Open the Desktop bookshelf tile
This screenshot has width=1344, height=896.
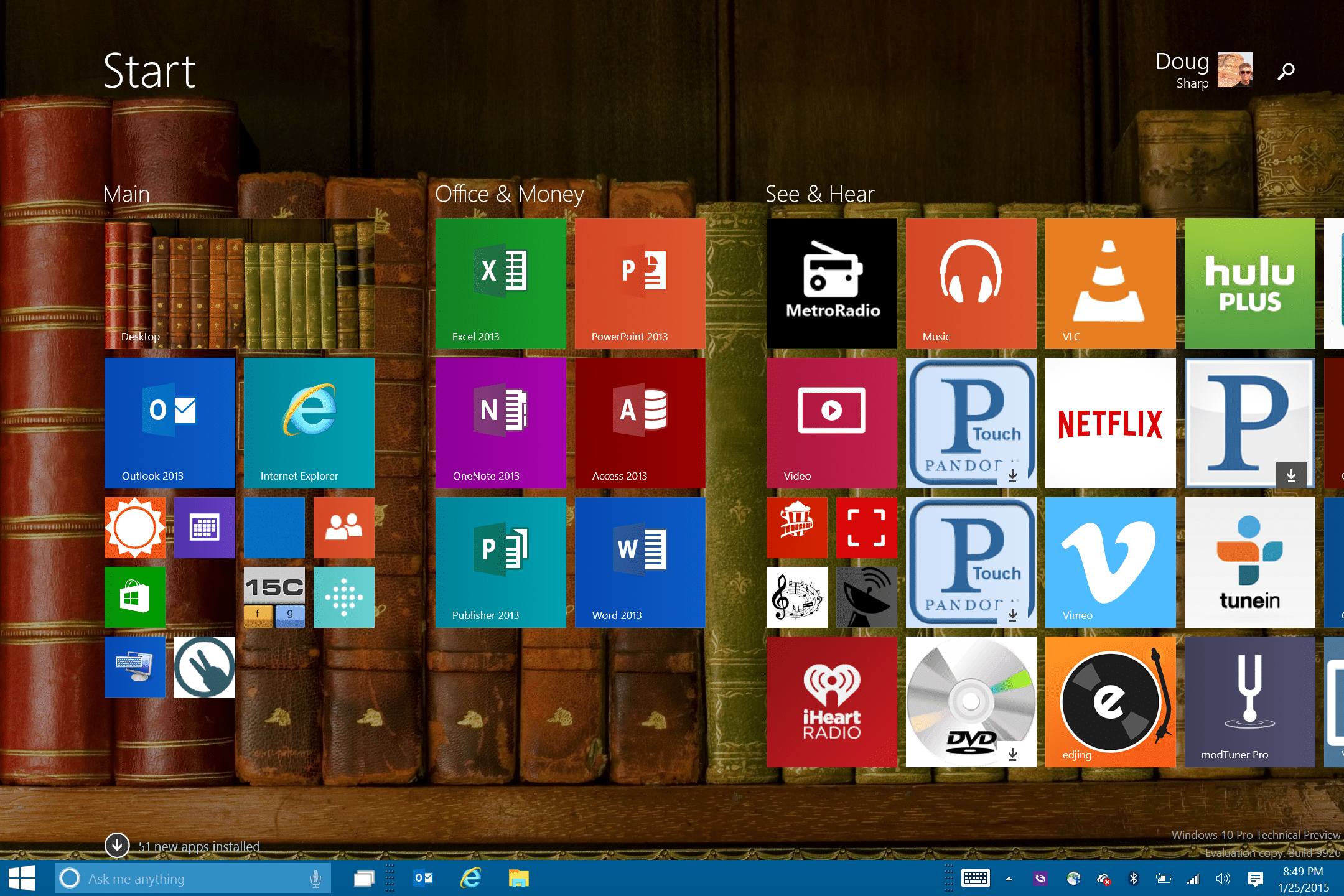click(240, 284)
